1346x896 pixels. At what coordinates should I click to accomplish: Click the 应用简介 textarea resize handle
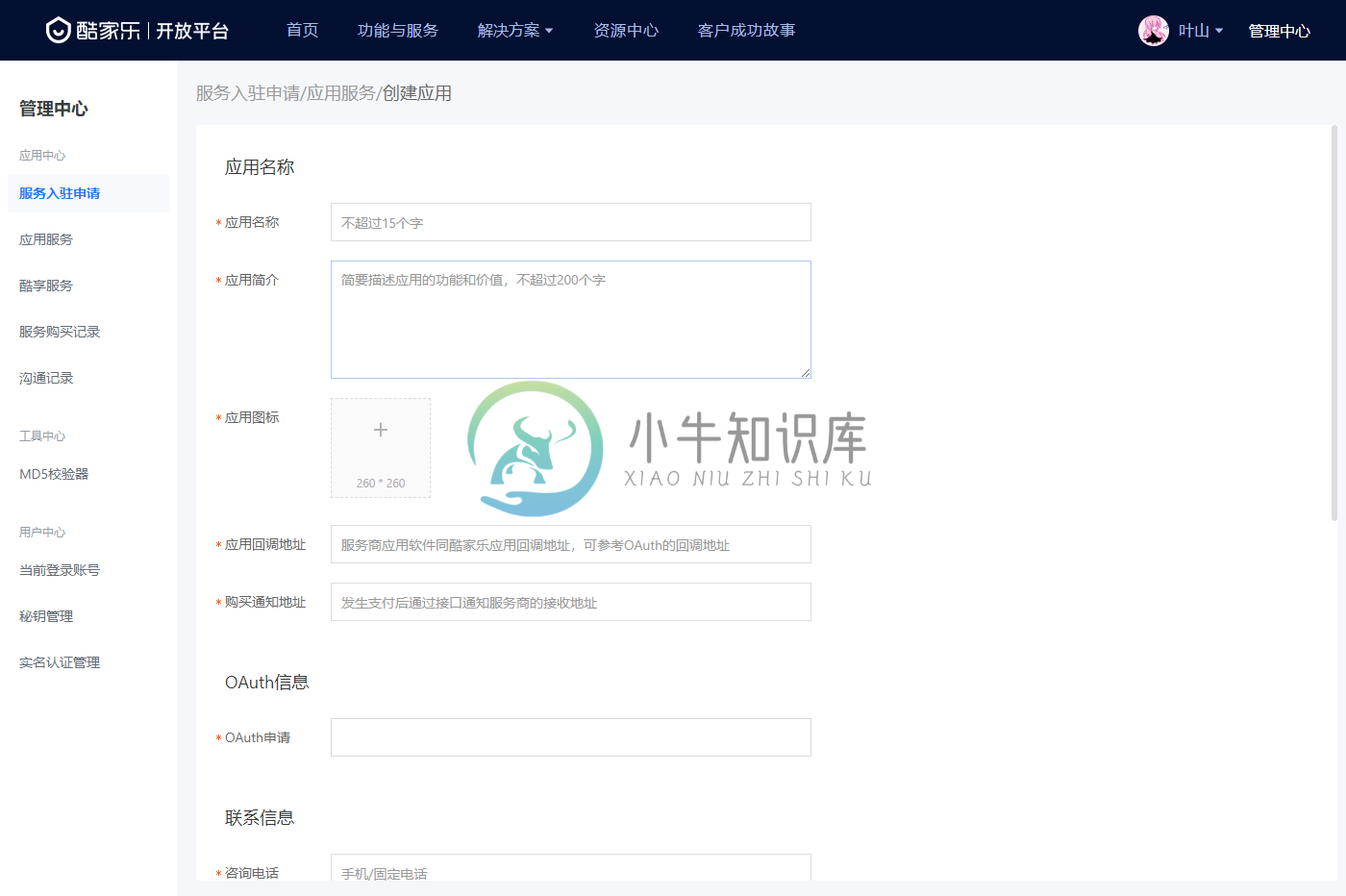pos(806,373)
